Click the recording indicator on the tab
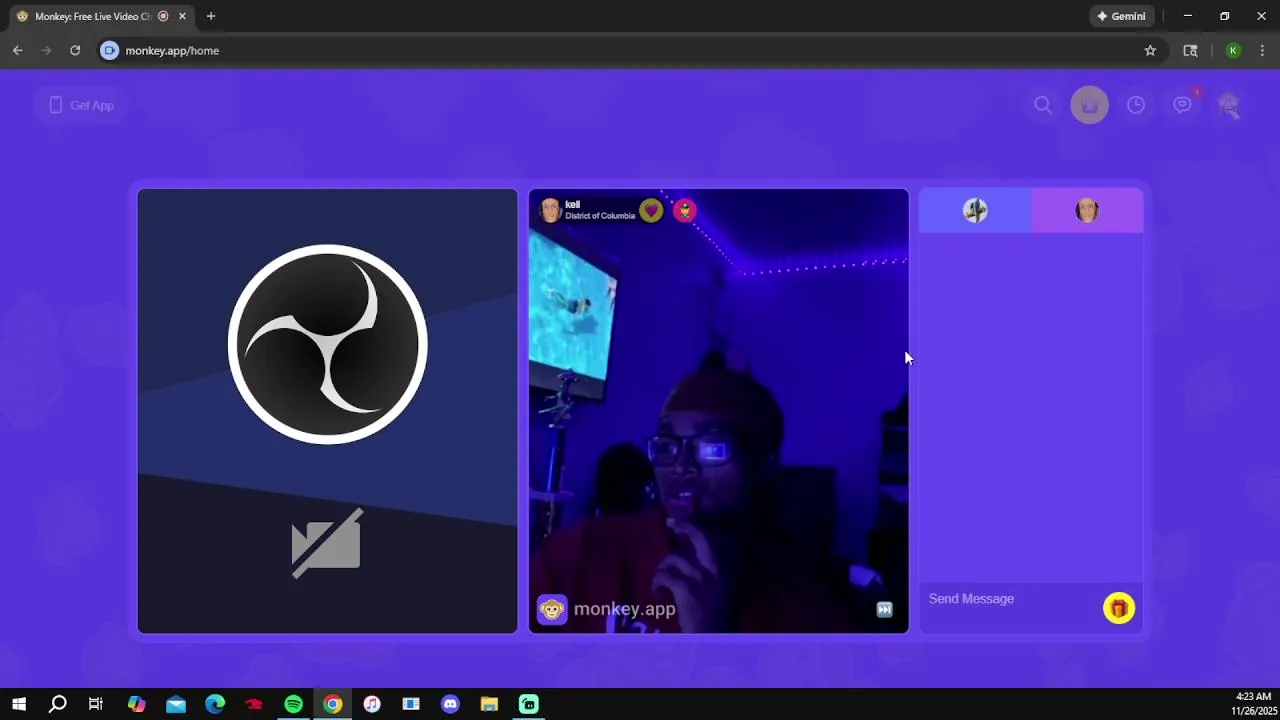This screenshot has width=1280, height=720. [163, 16]
